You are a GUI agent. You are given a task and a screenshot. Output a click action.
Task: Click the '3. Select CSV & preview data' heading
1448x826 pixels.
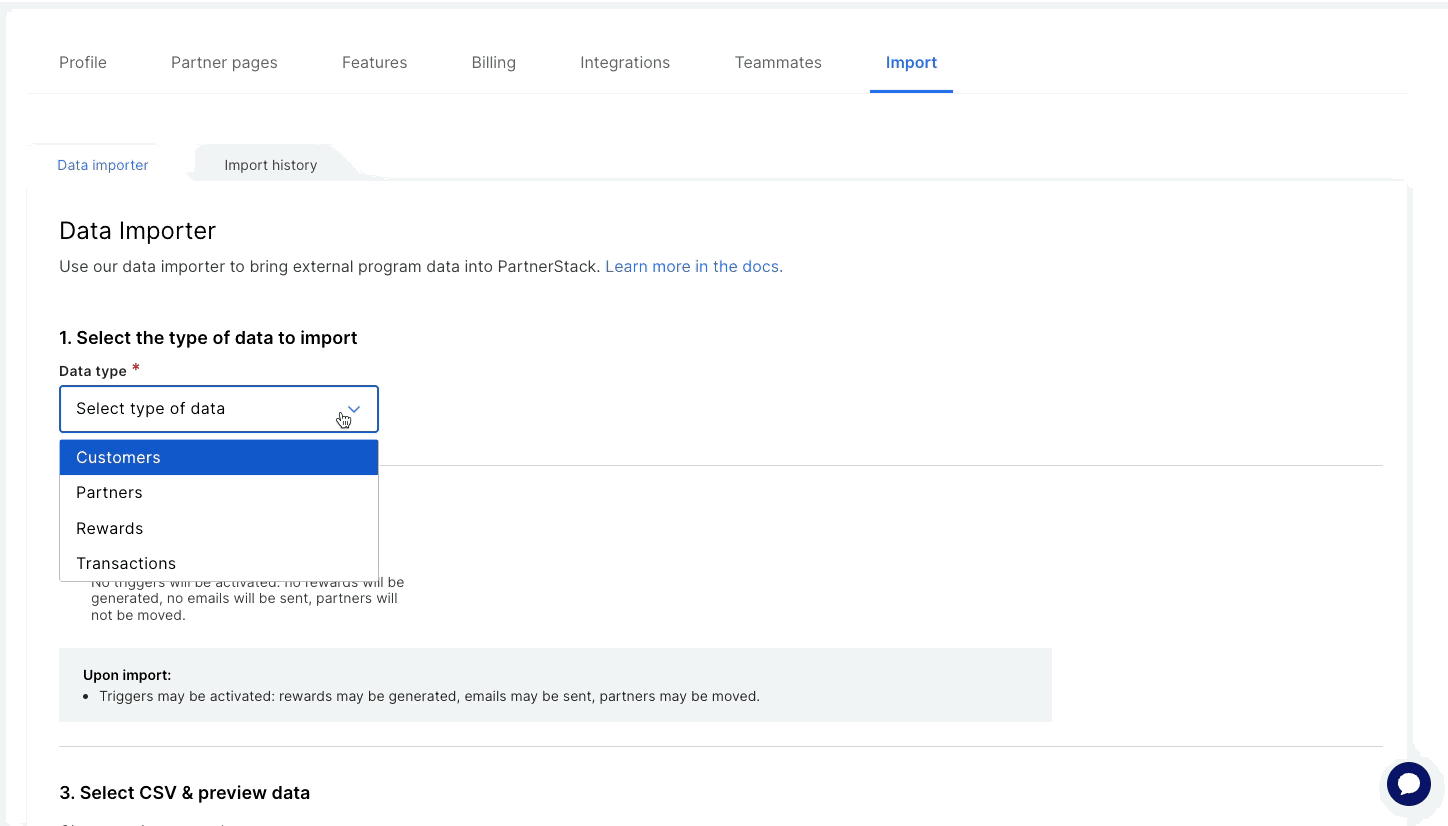click(185, 793)
